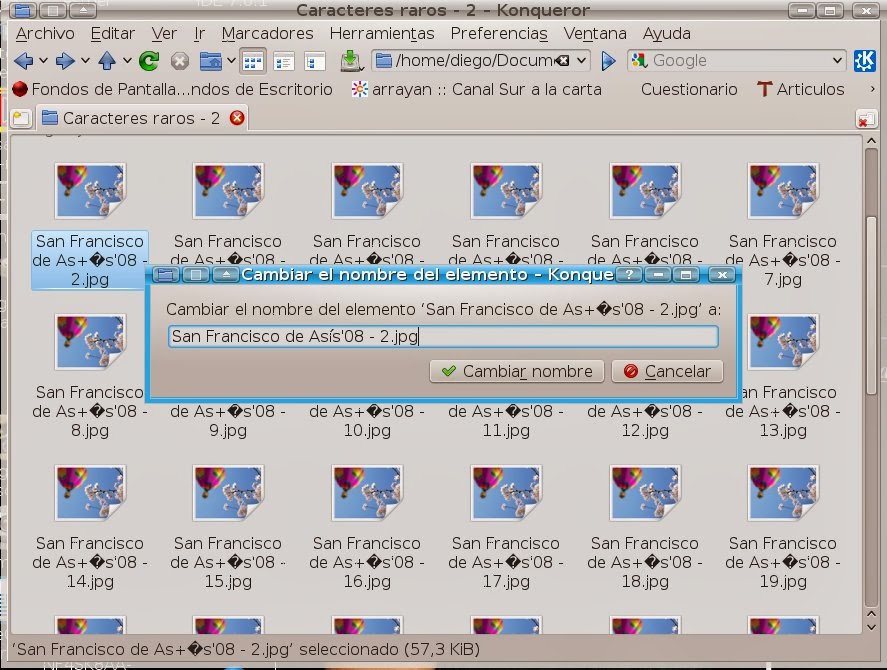Click the grey stop loading icon
Viewport: 887px width, 670px height.
(180, 61)
